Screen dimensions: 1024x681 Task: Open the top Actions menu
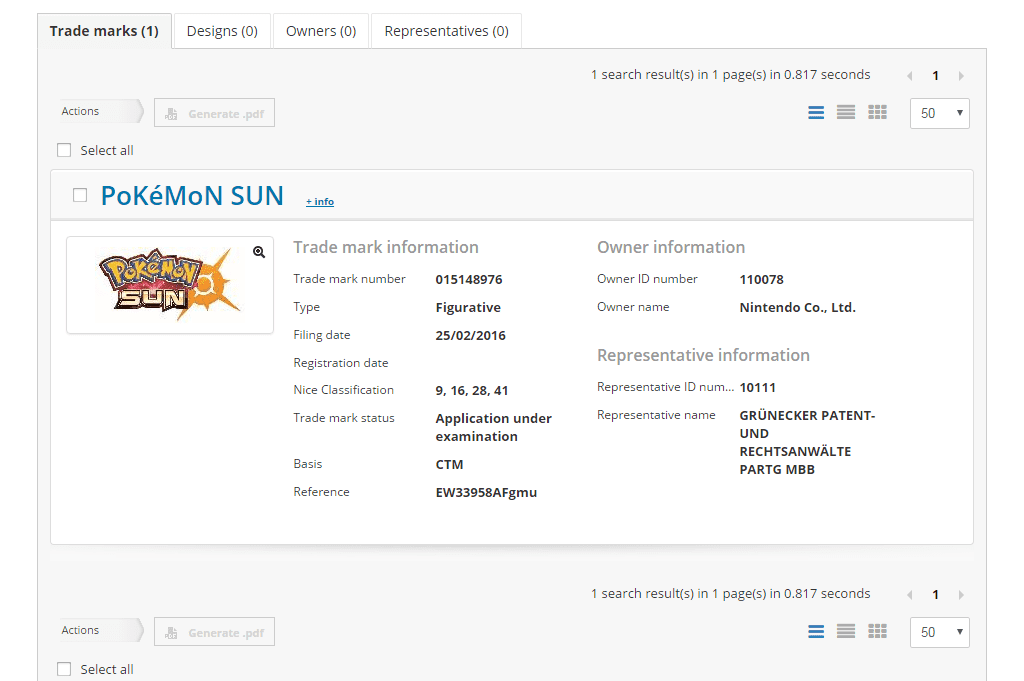click(101, 112)
